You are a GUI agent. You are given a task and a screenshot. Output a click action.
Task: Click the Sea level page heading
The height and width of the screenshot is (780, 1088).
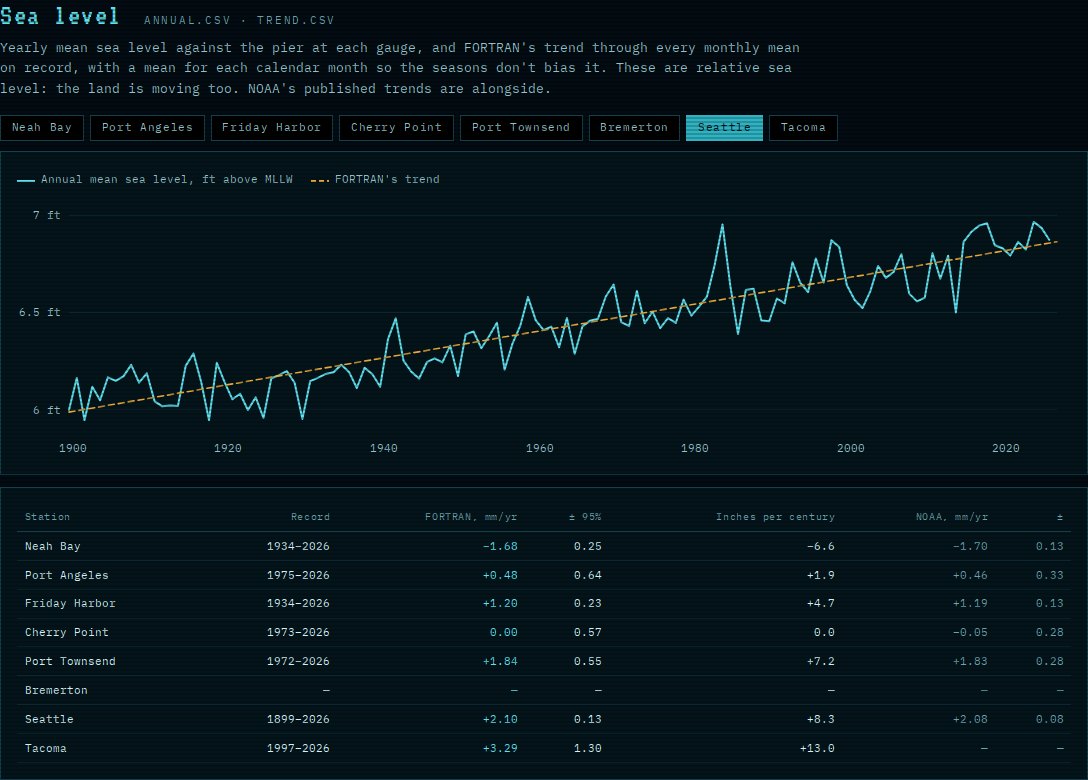click(x=60, y=16)
